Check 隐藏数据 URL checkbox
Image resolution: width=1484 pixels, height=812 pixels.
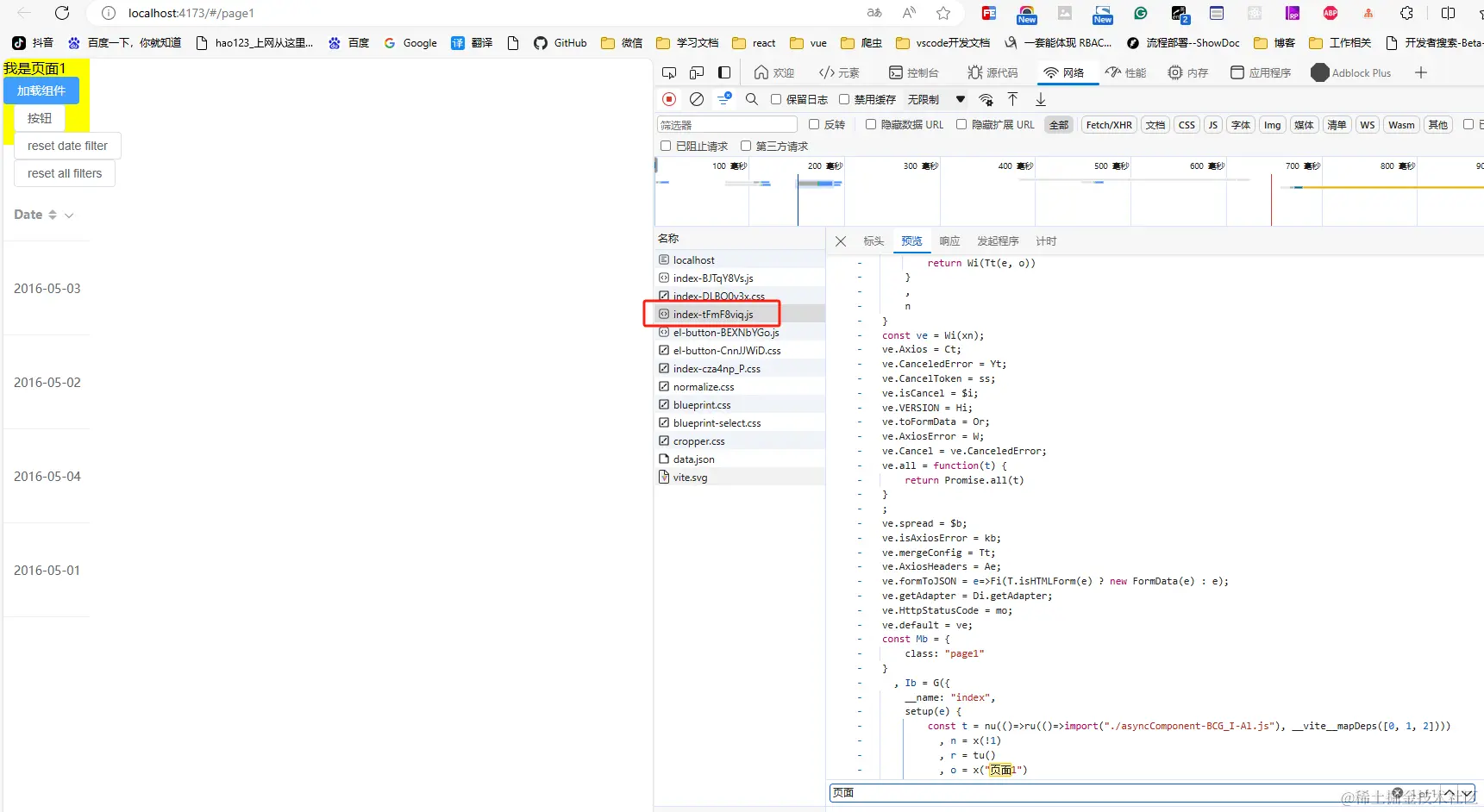coord(871,124)
